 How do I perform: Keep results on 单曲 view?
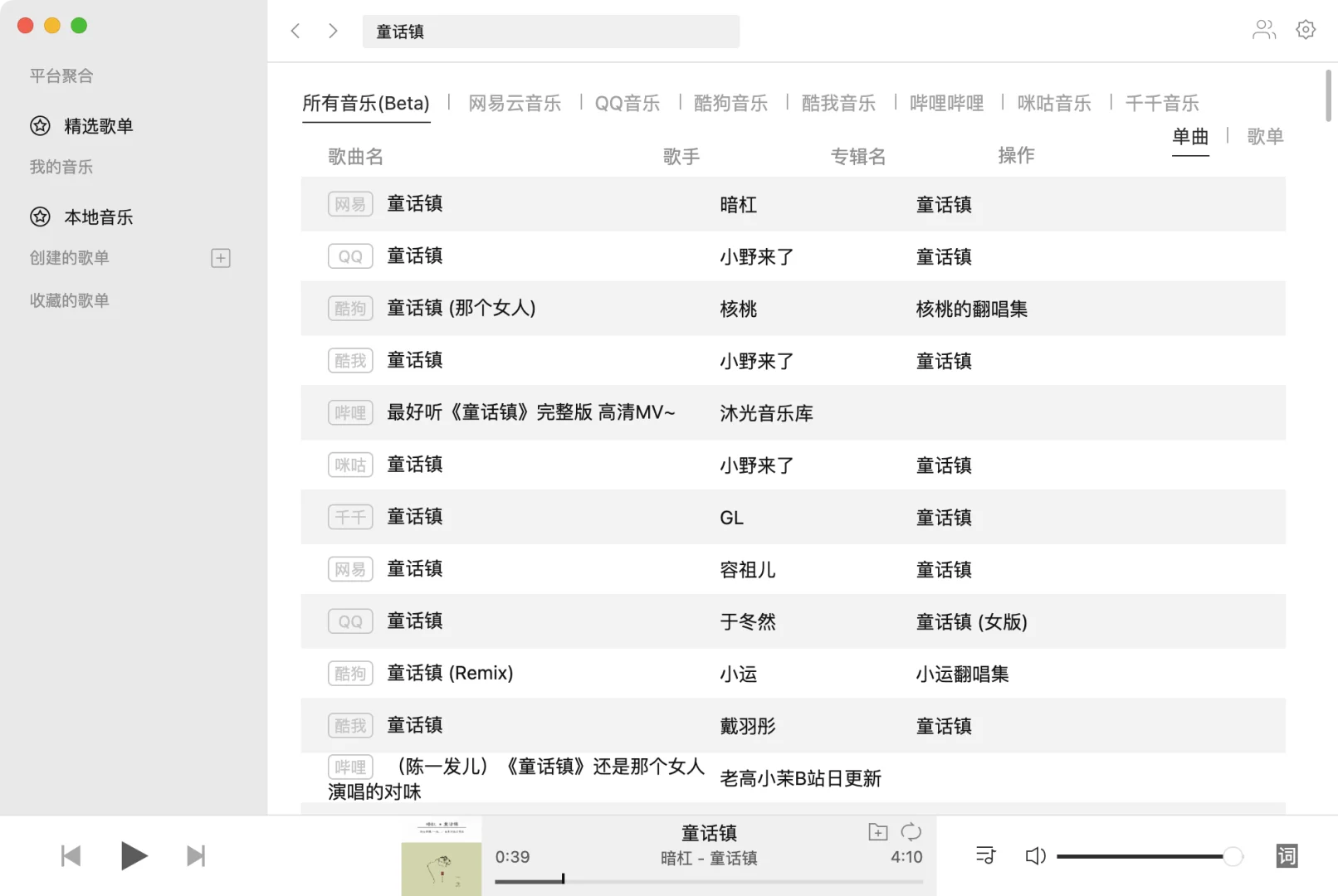tap(1190, 137)
